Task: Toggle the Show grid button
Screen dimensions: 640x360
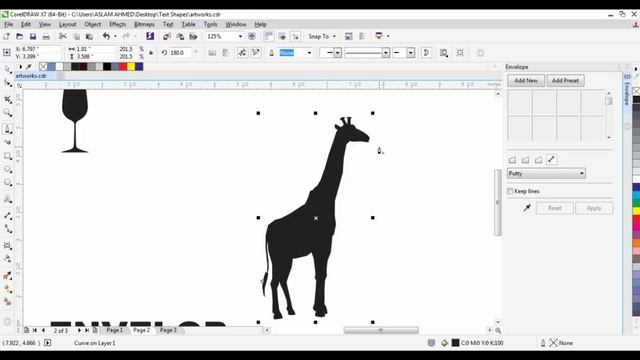Action: 282,36
